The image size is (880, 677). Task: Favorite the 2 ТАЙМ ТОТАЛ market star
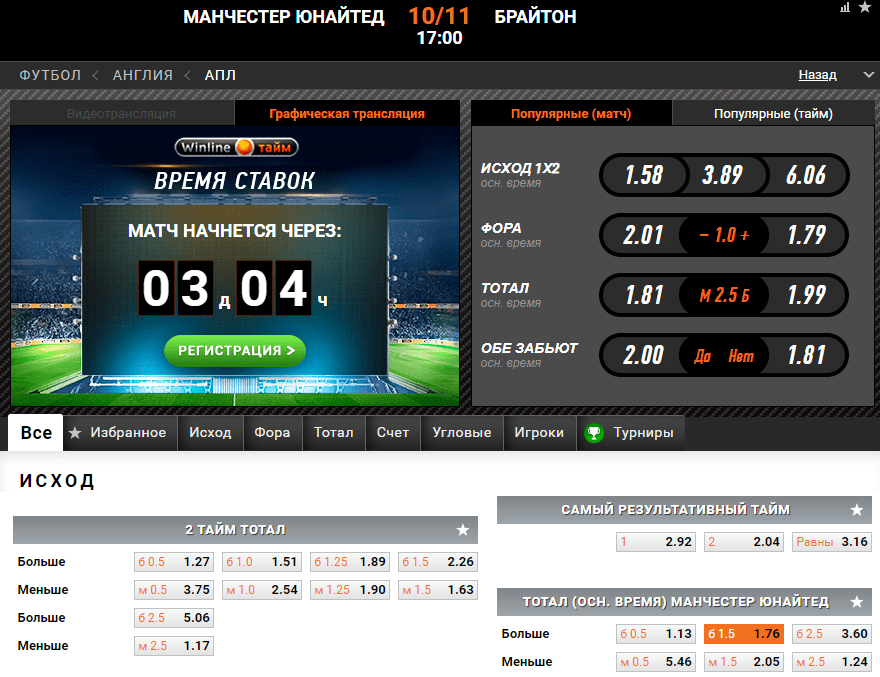[x=462, y=530]
